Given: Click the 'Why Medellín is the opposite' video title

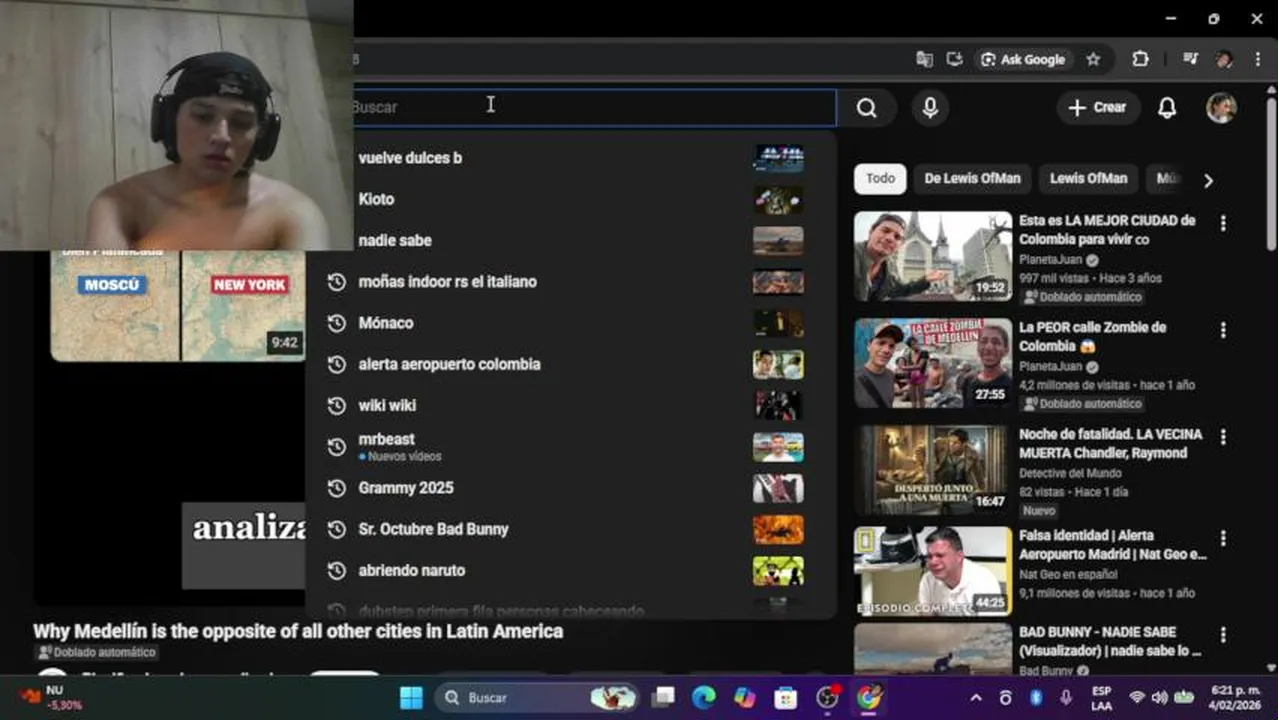Looking at the screenshot, I should (298, 631).
